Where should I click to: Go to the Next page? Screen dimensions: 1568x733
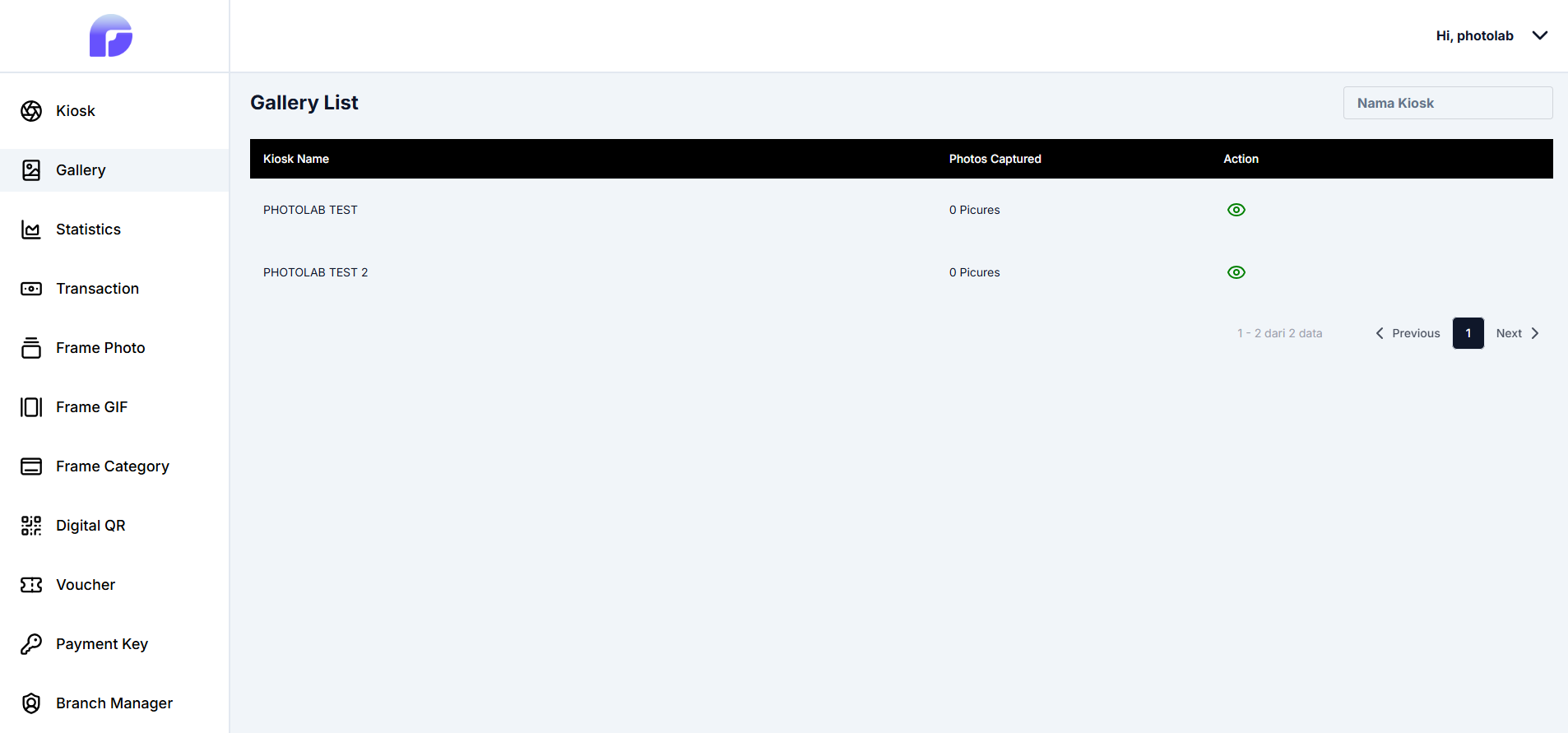(1517, 333)
